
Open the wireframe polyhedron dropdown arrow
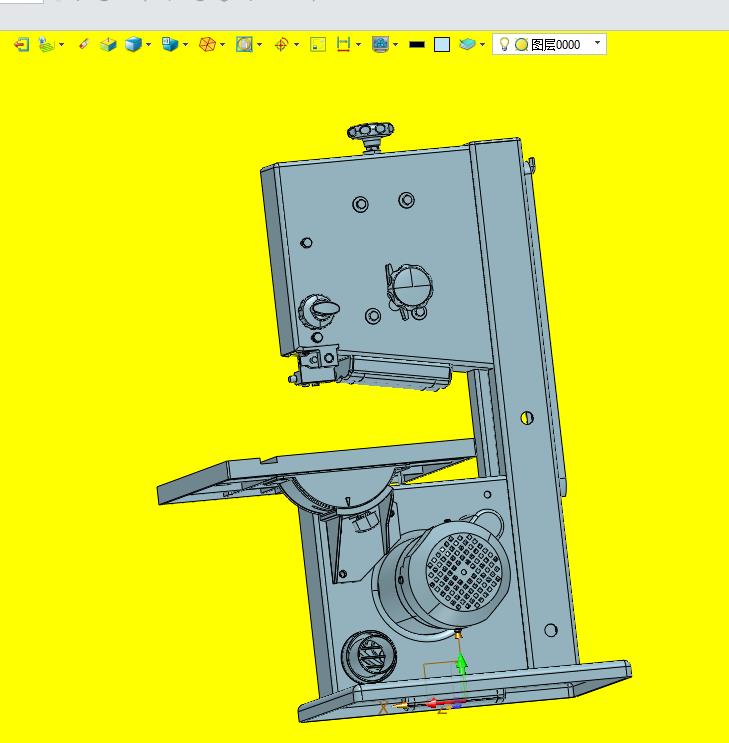222,45
